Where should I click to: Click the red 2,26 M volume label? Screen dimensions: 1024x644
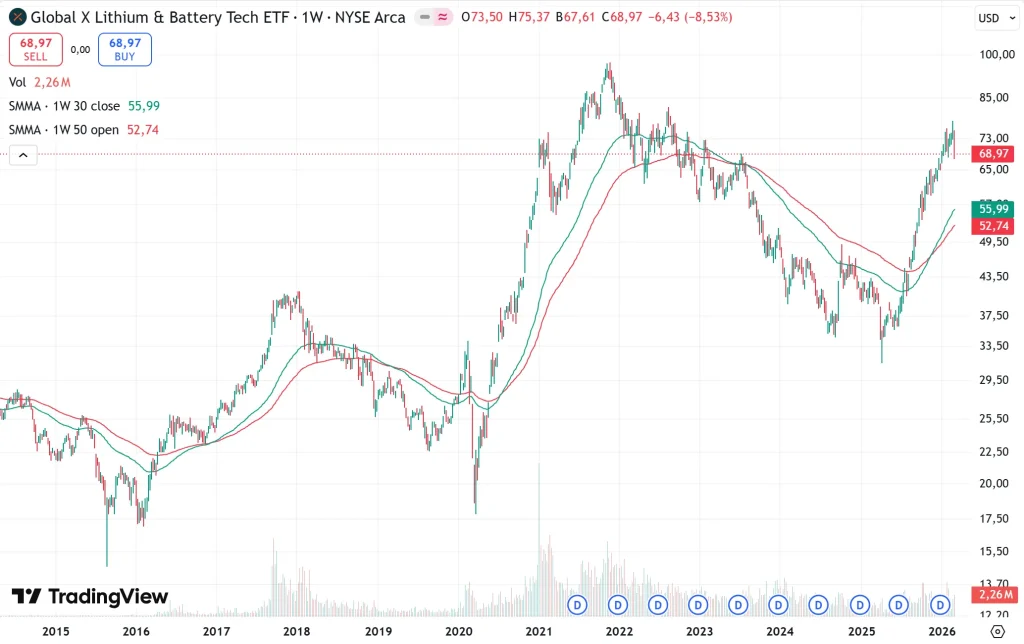tap(995, 594)
